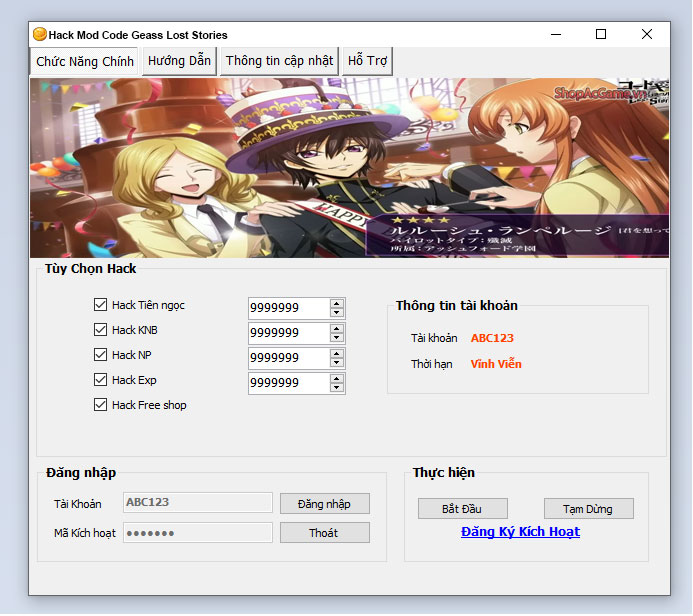Click the Code Geass banner image
The height and width of the screenshot is (616, 693).
349,168
